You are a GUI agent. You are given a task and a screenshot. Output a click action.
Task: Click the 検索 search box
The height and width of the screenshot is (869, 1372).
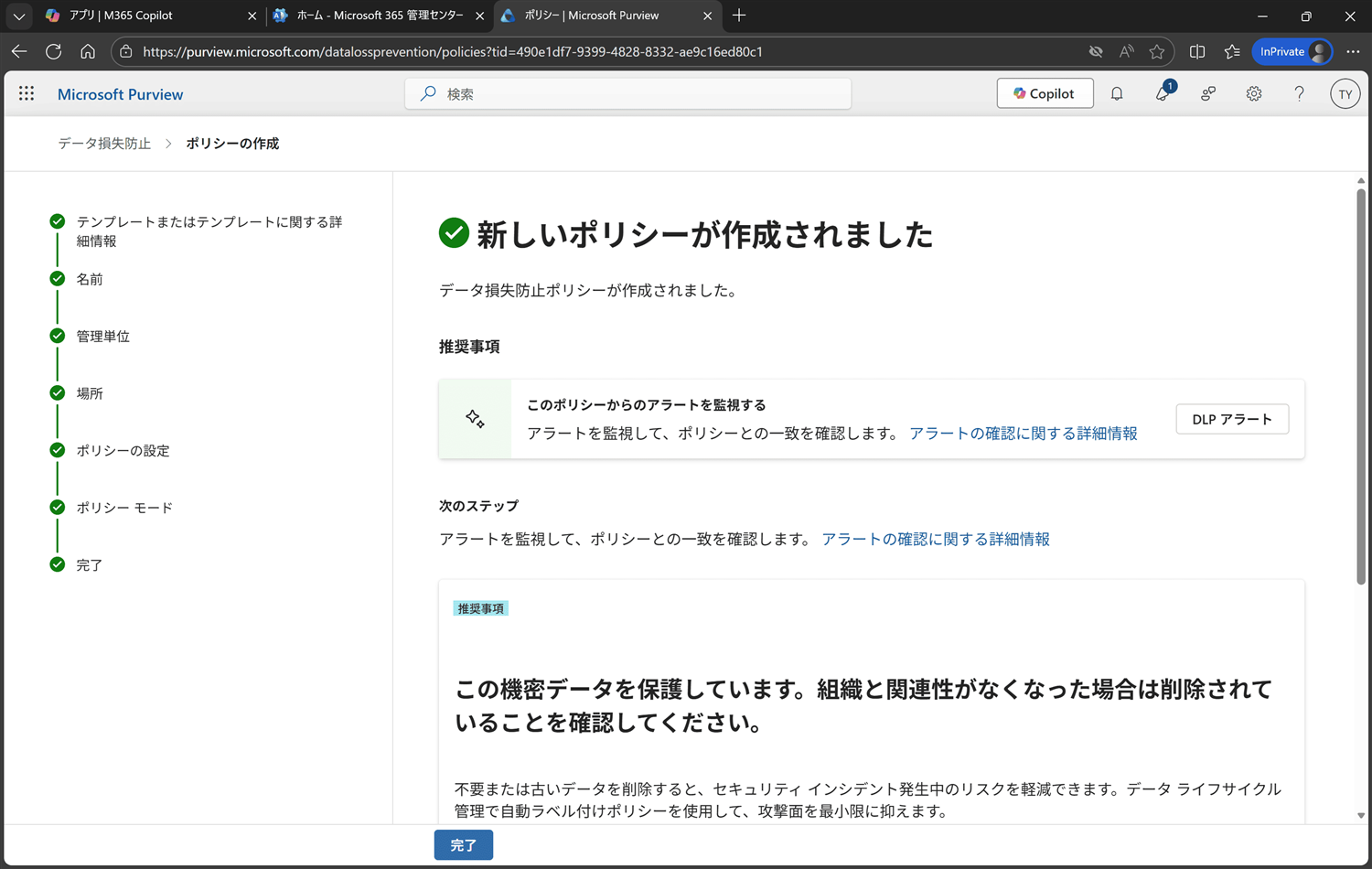pyautogui.click(x=627, y=93)
